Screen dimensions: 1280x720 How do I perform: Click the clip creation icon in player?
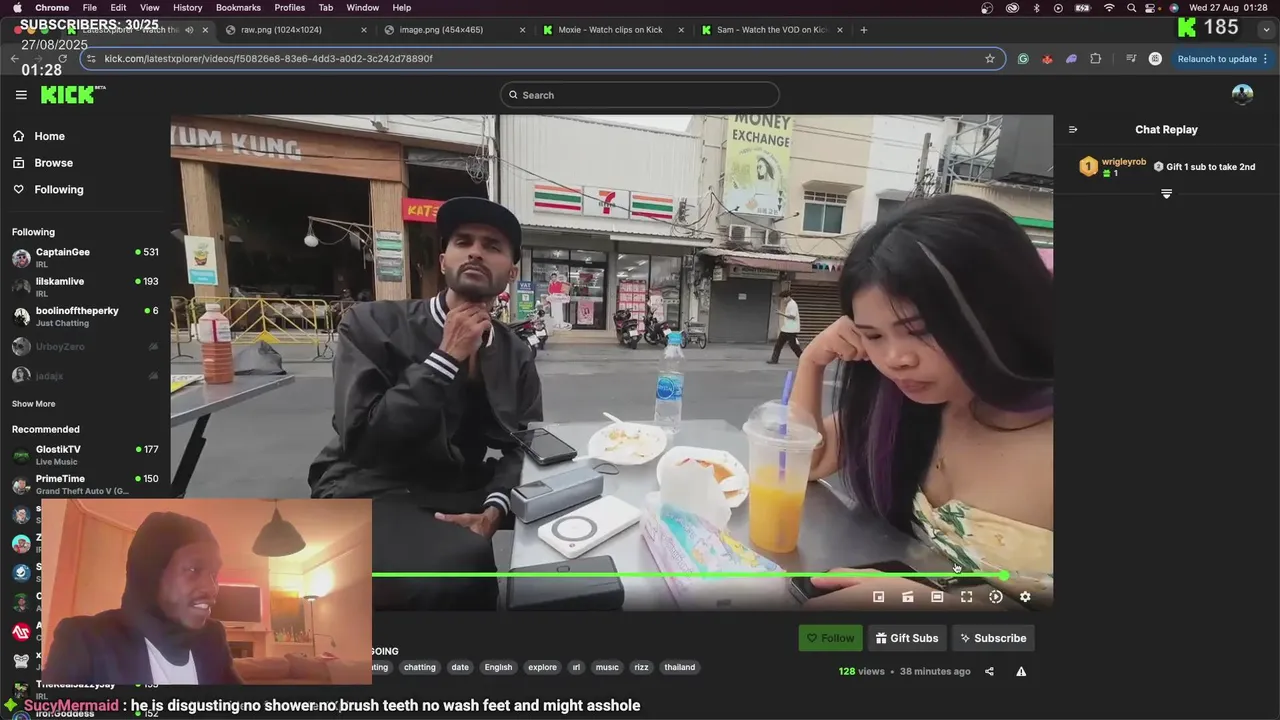(x=908, y=597)
